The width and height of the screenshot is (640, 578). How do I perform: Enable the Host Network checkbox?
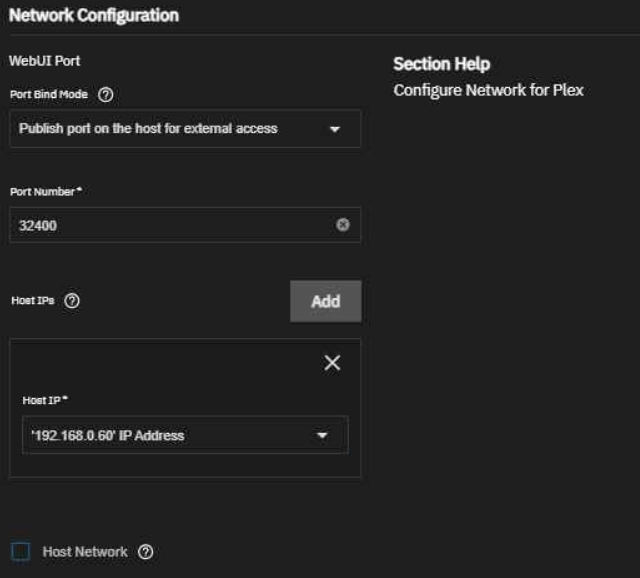coord(21,552)
